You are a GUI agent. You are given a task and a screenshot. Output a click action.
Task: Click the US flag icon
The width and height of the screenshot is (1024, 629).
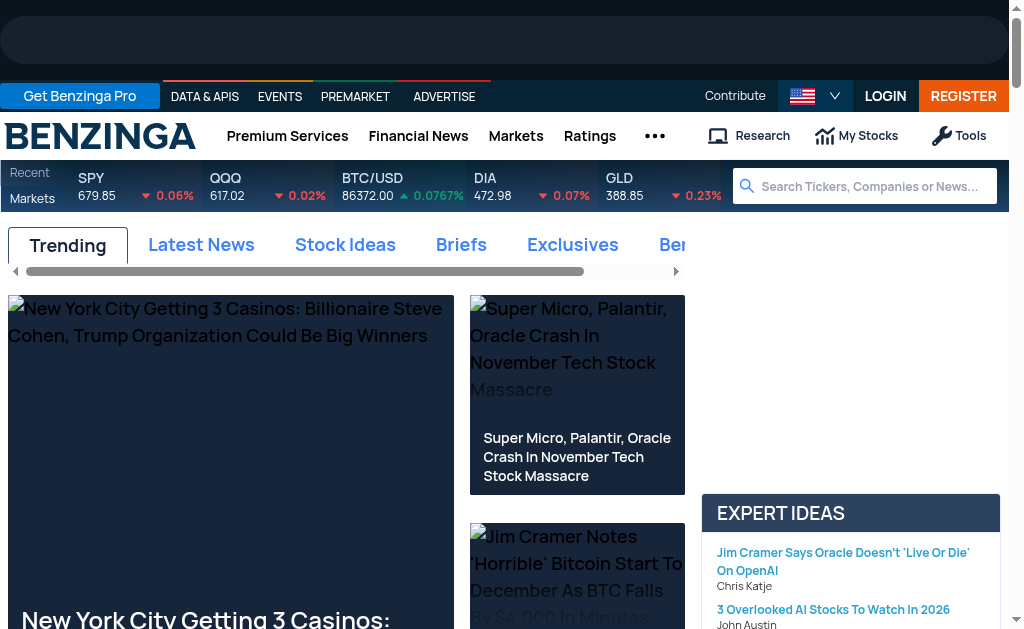coord(802,96)
